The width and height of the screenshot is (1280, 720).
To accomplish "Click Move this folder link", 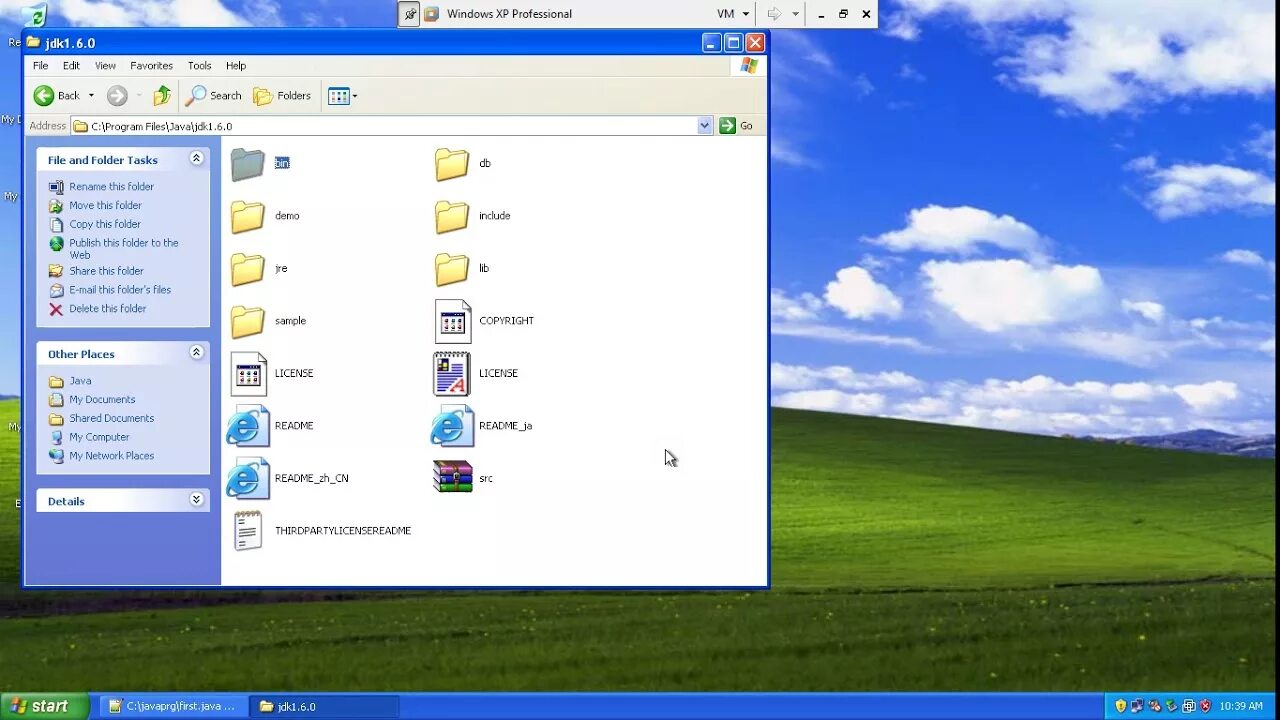I will pos(105,206).
